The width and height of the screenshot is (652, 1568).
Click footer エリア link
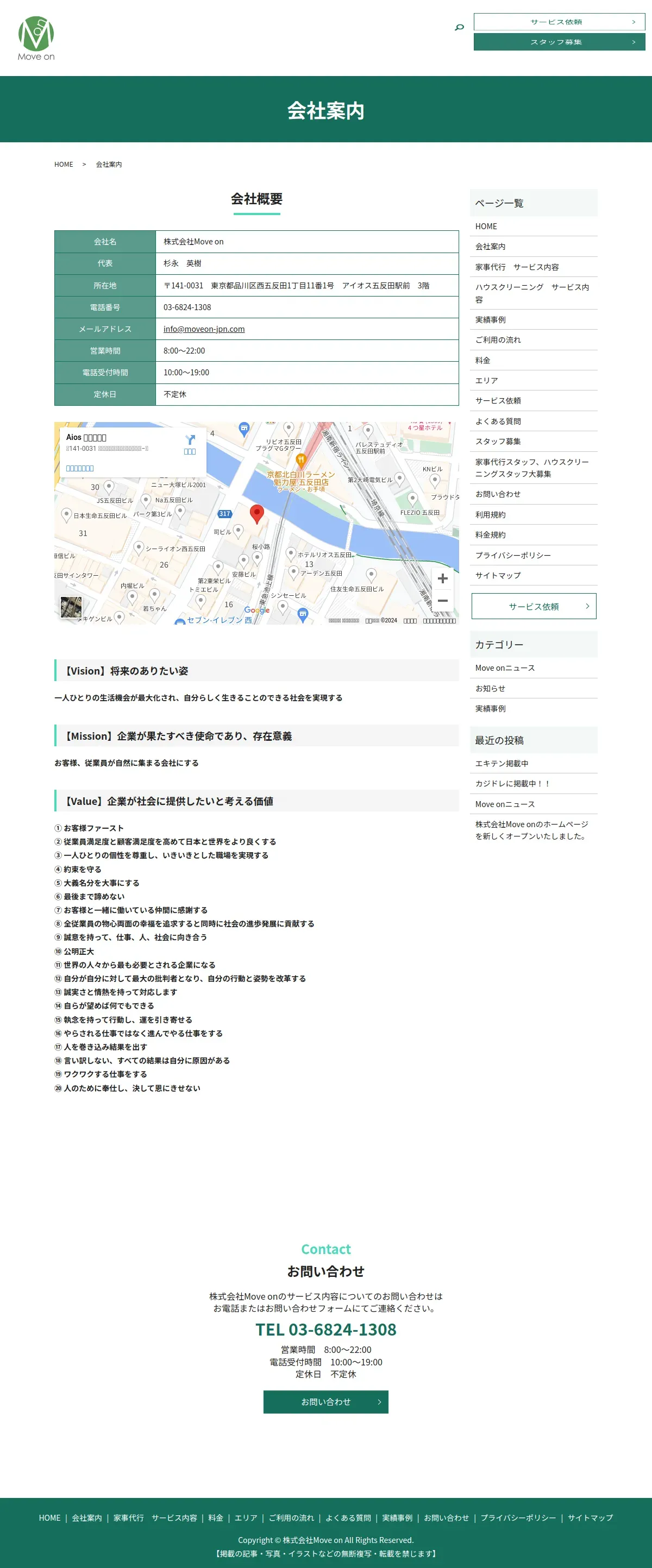pos(246,1517)
